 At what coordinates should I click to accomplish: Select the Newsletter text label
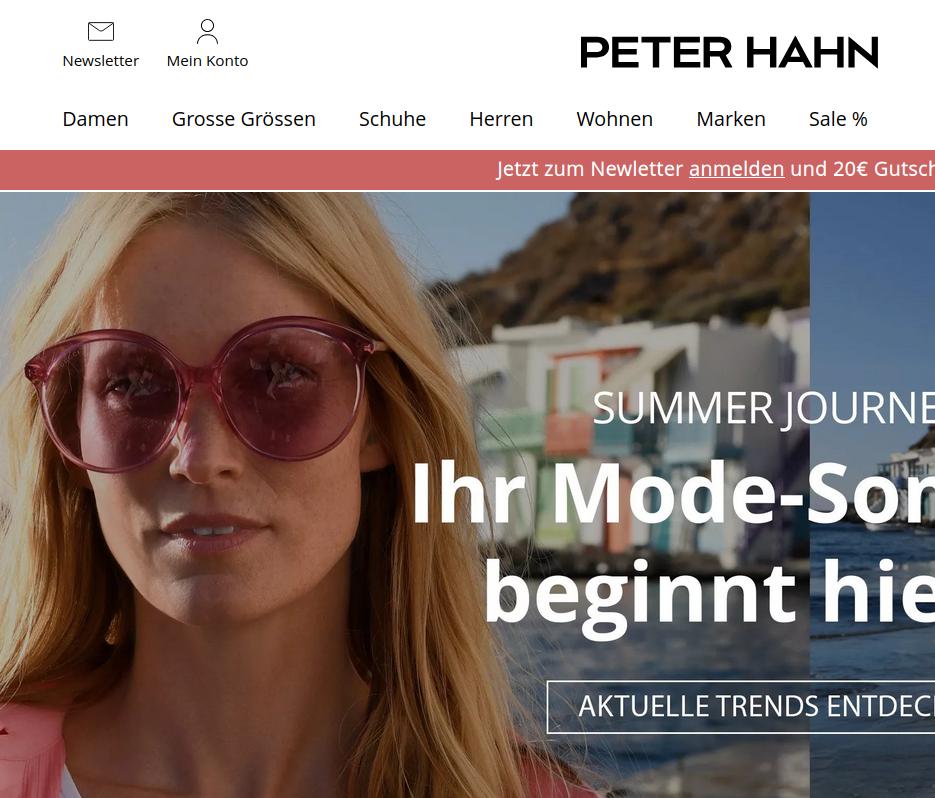(x=101, y=61)
